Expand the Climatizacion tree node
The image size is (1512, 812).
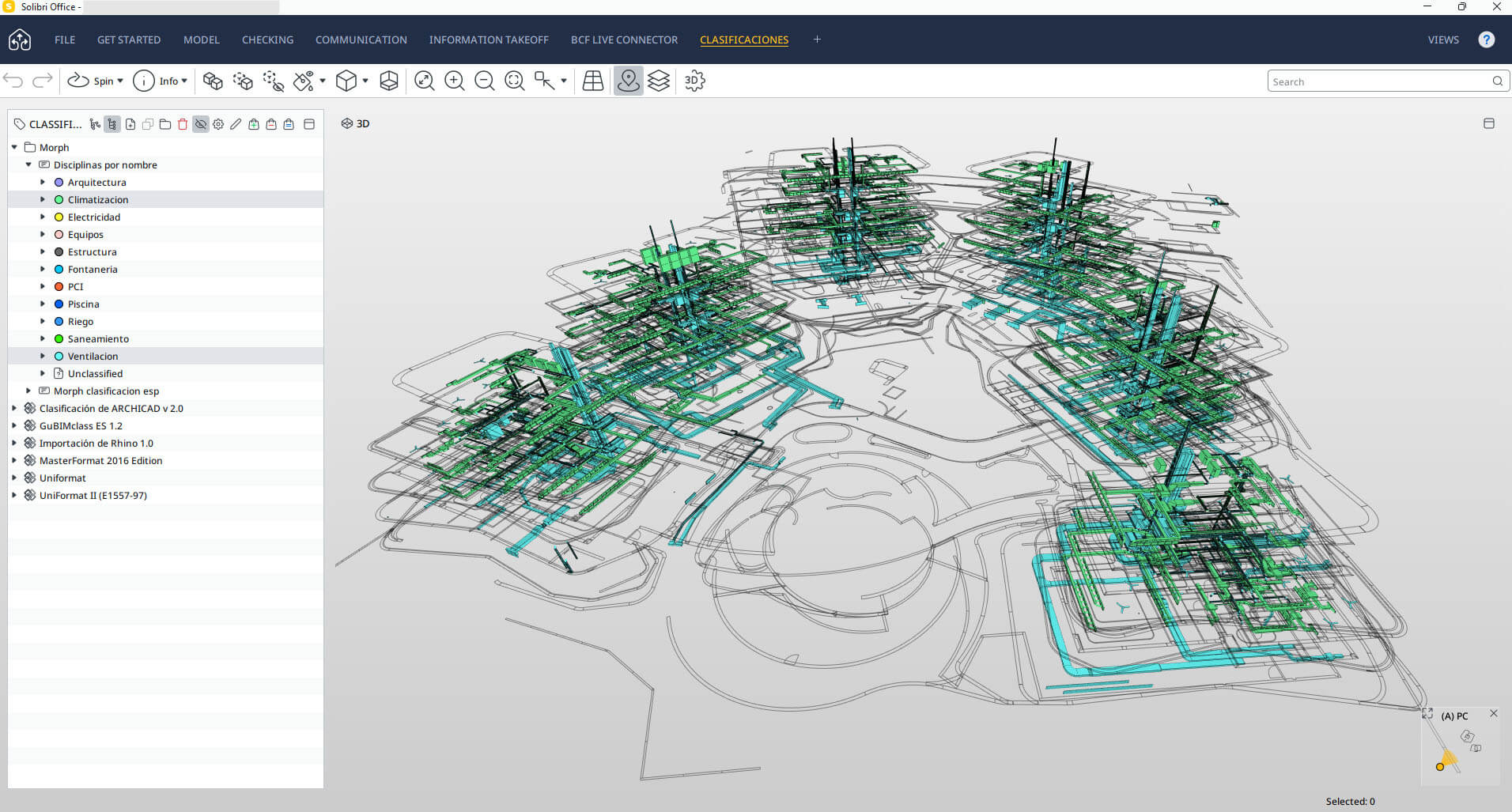(x=43, y=199)
